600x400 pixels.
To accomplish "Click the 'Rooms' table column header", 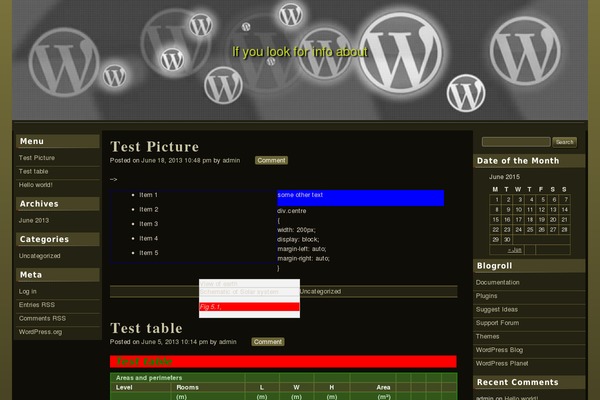I will pos(188,387).
